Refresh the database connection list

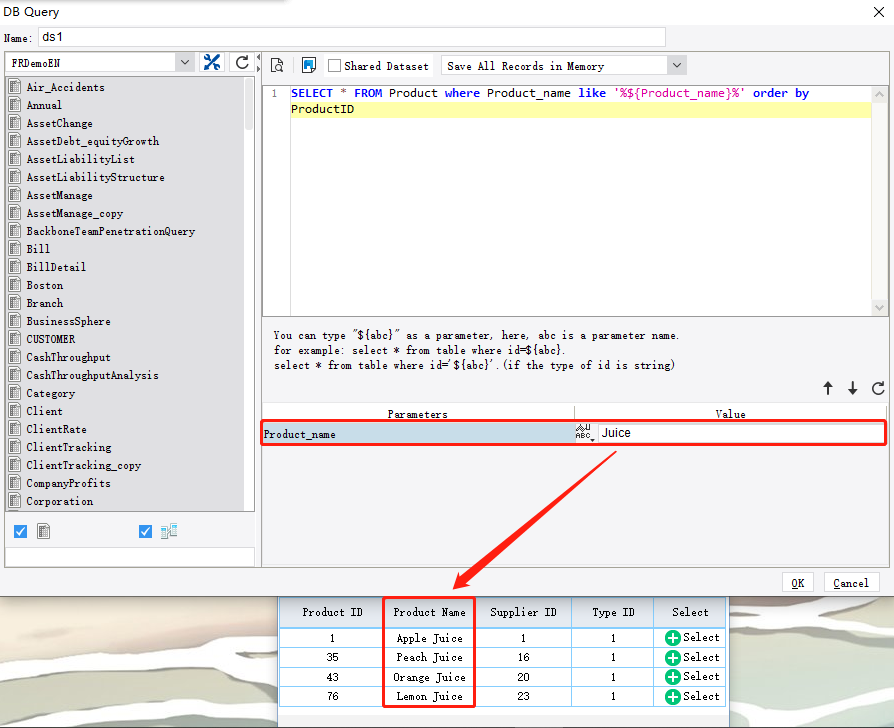click(240, 61)
